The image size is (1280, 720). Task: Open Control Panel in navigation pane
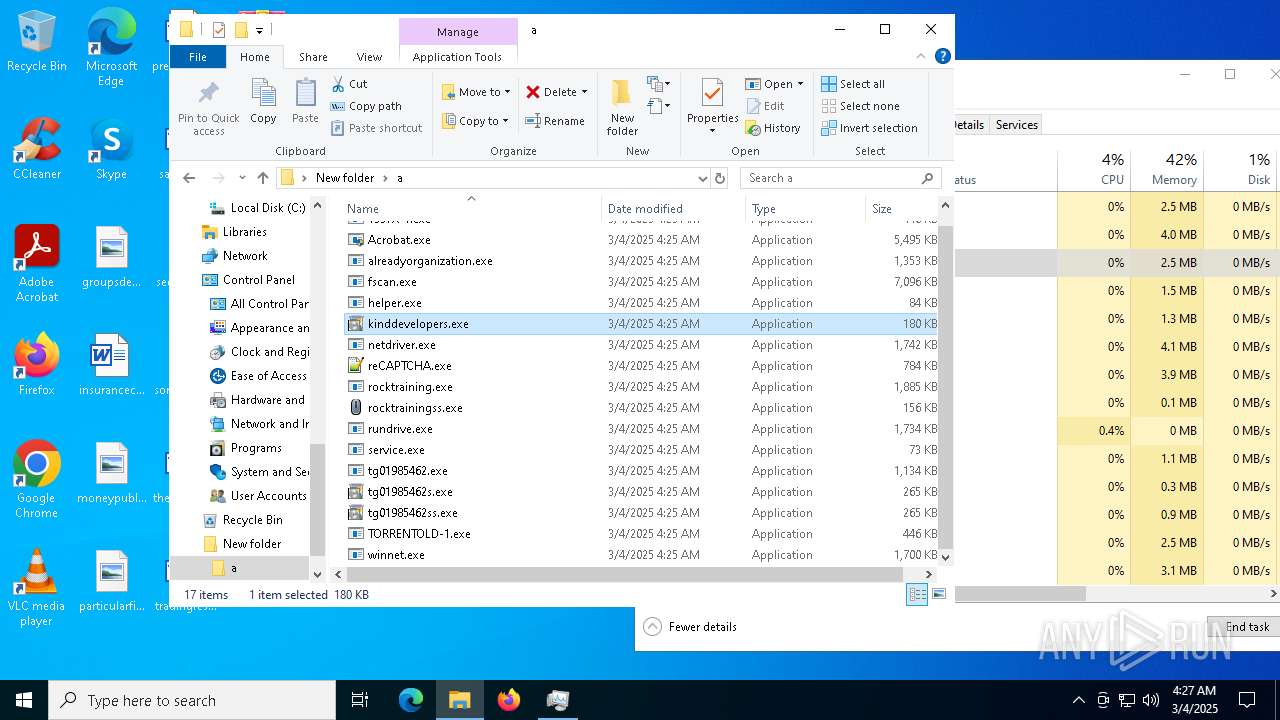click(x=258, y=280)
